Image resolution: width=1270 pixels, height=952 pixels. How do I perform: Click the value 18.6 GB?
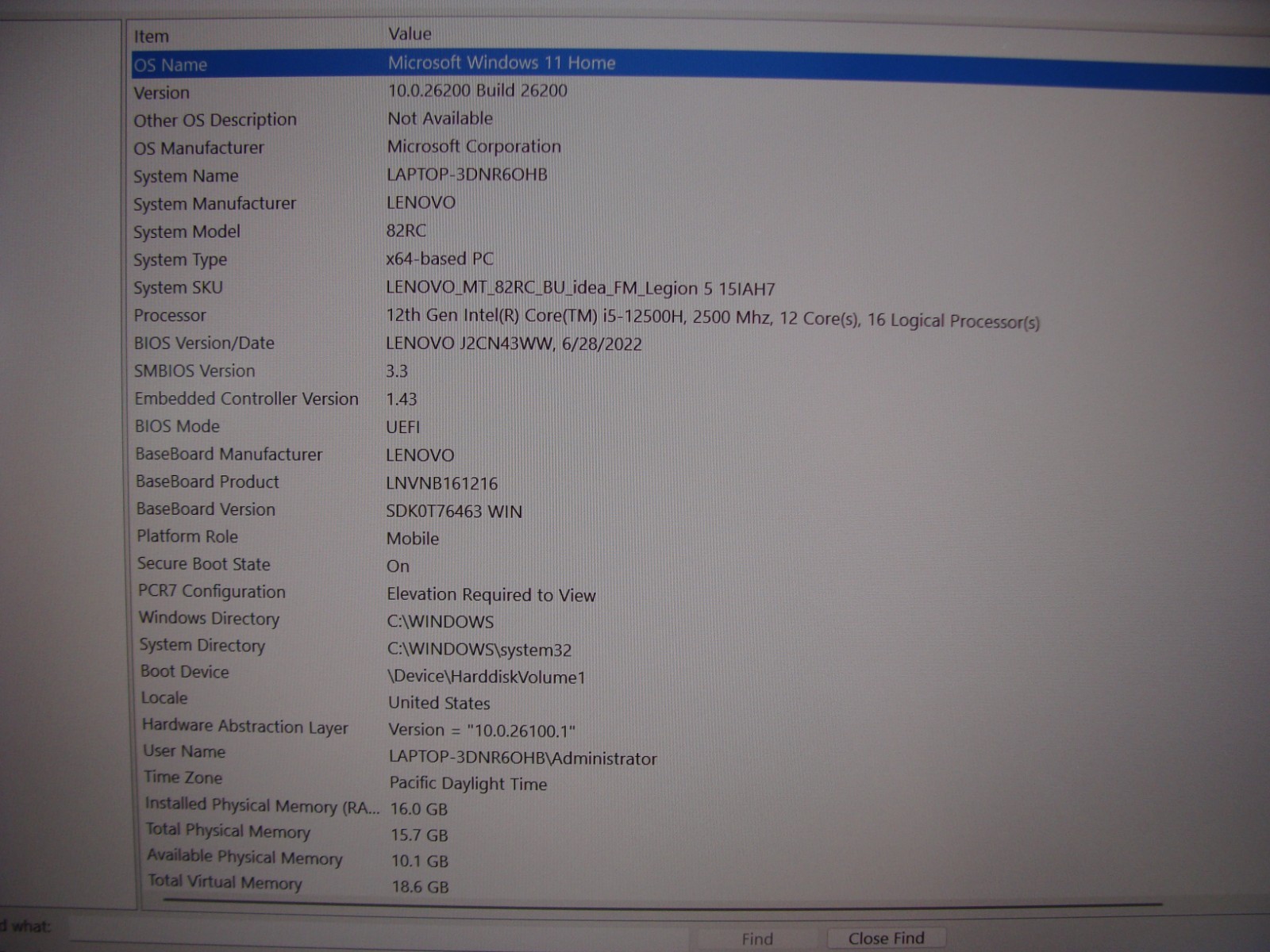(x=421, y=887)
